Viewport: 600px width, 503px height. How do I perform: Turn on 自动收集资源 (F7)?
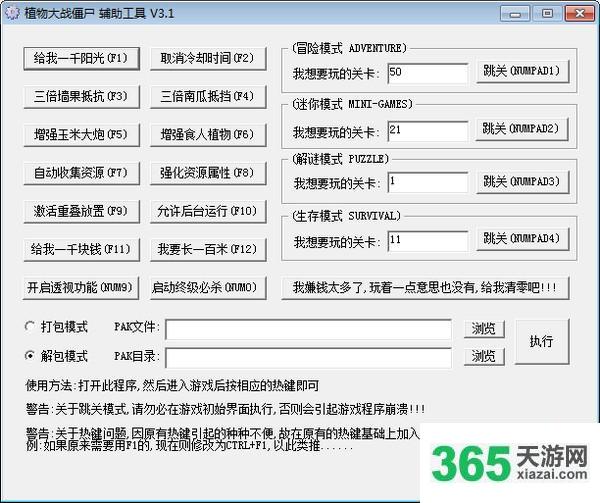point(80,172)
